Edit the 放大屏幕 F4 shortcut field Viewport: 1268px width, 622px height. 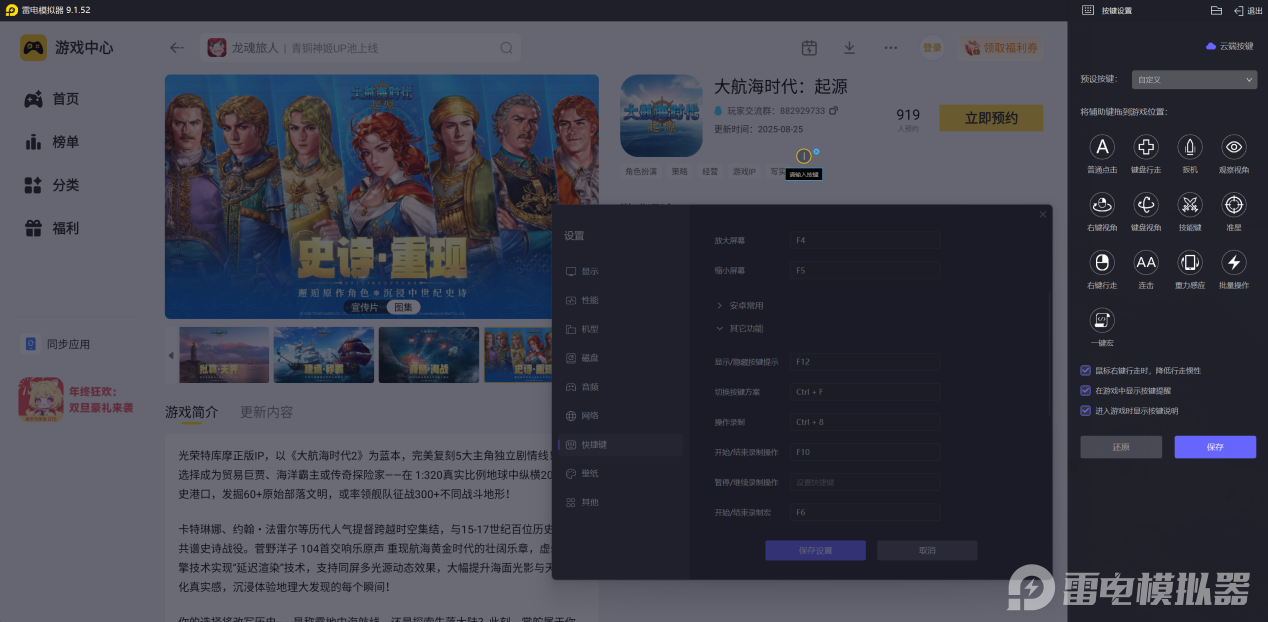[865, 241]
